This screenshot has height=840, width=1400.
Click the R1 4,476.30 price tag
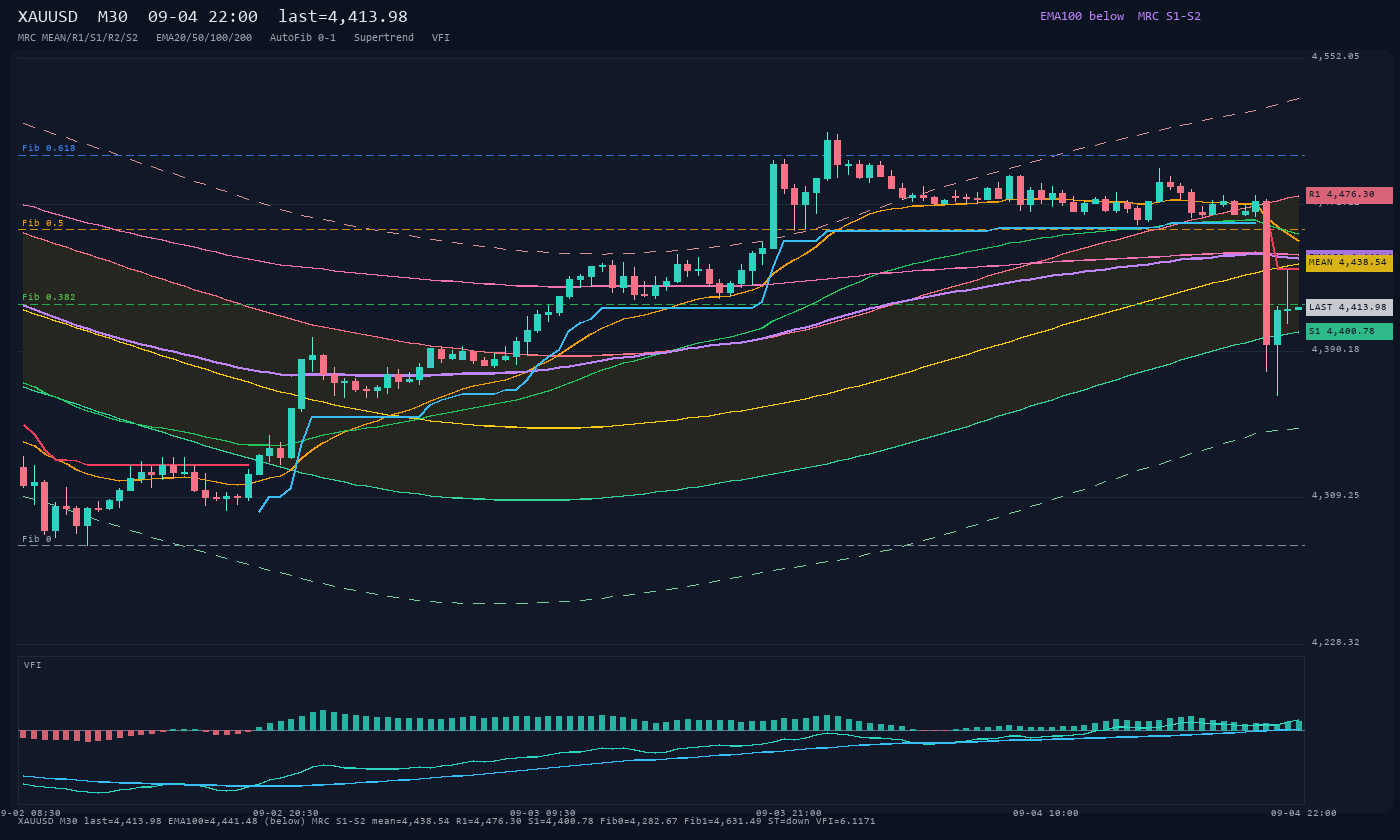(1349, 195)
